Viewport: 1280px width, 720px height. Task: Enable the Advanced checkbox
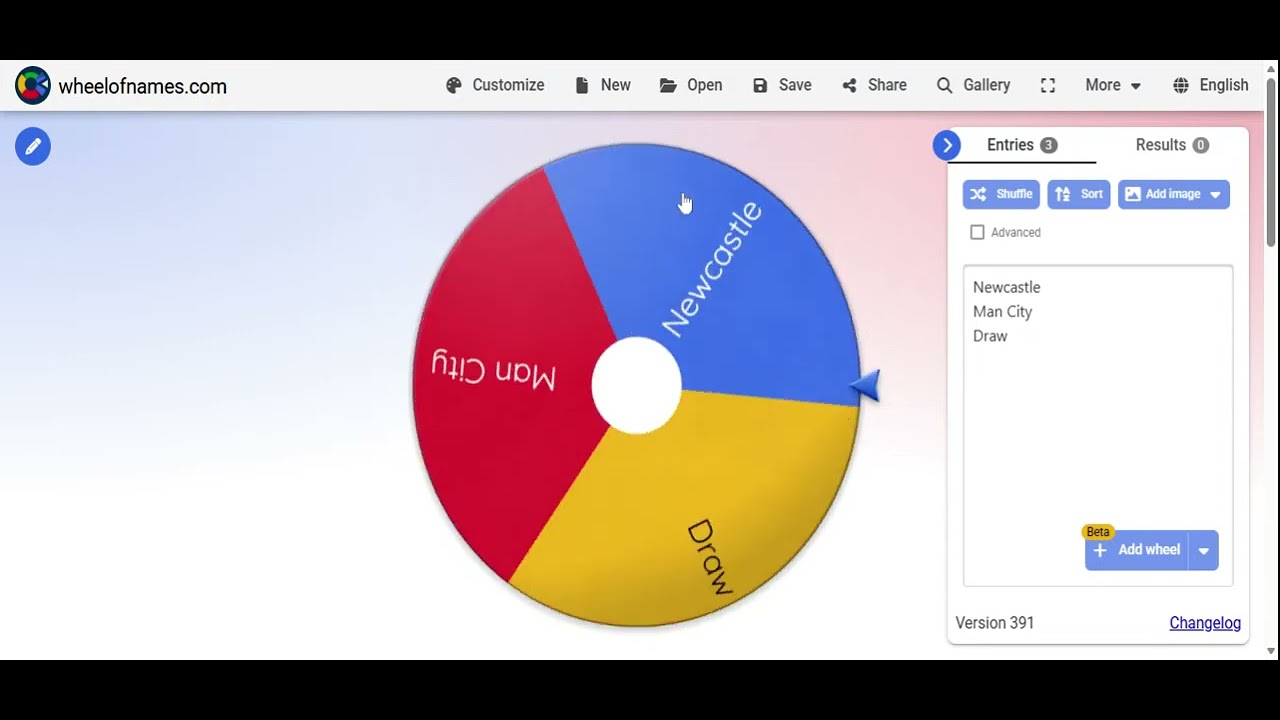tap(977, 233)
